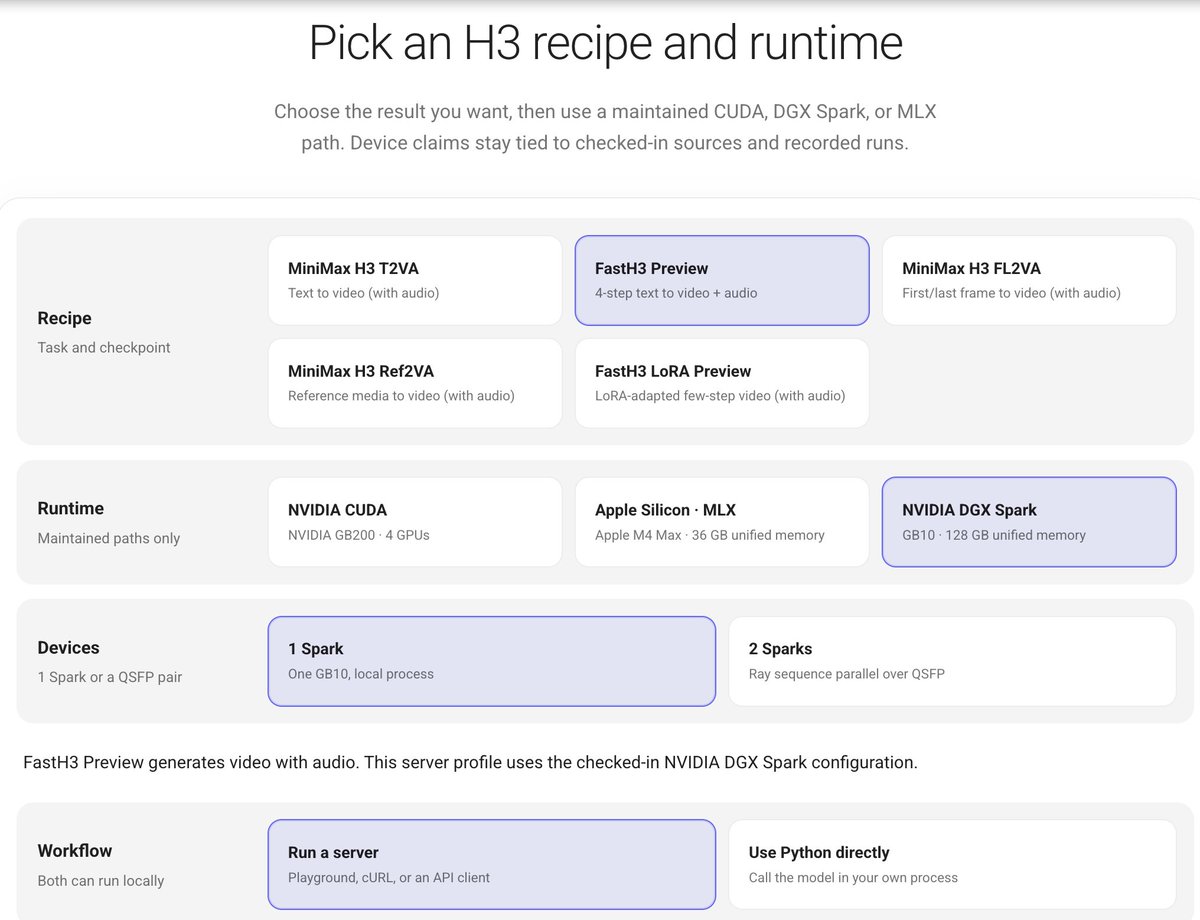Screen dimensions: 1200x920
Task: Click the FastH3 Preview server profile description text
Action: tap(470, 762)
